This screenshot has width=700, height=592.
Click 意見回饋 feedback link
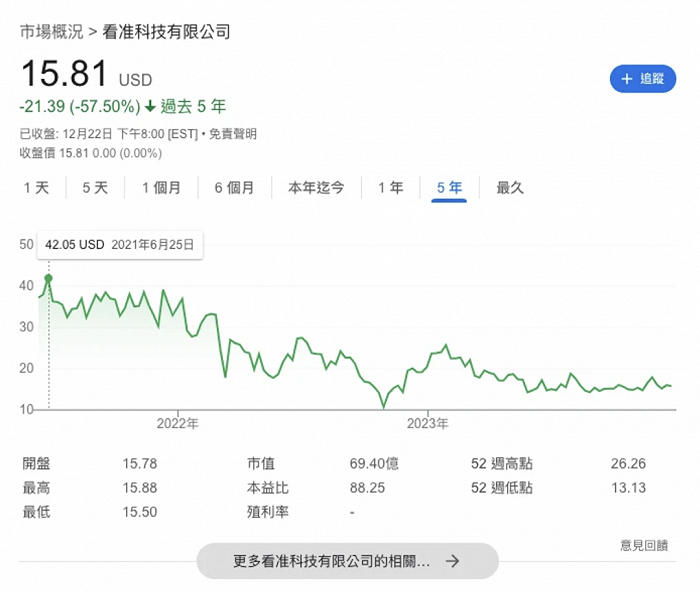click(x=644, y=544)
